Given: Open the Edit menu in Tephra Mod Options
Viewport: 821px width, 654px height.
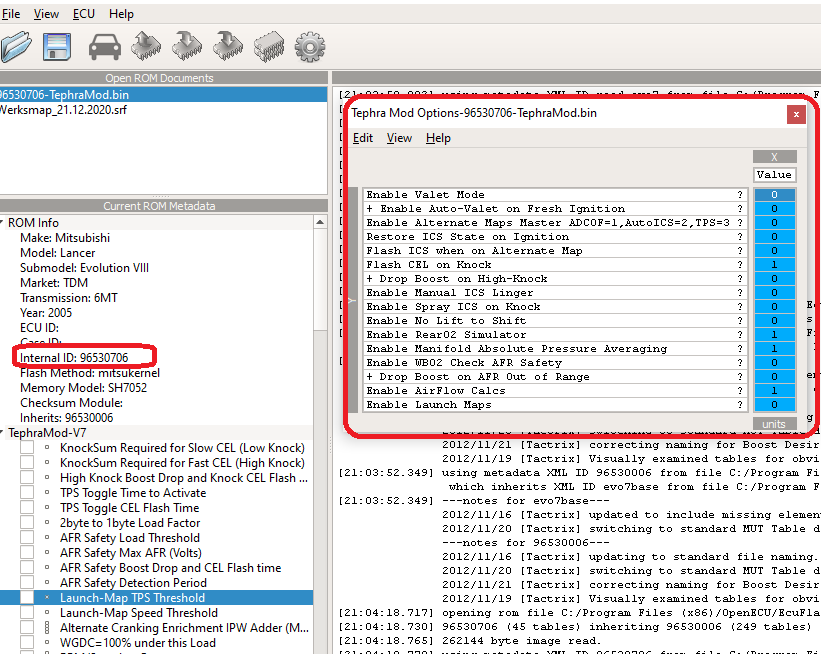Looking at the screenshot, I should (x=362, y=138).
